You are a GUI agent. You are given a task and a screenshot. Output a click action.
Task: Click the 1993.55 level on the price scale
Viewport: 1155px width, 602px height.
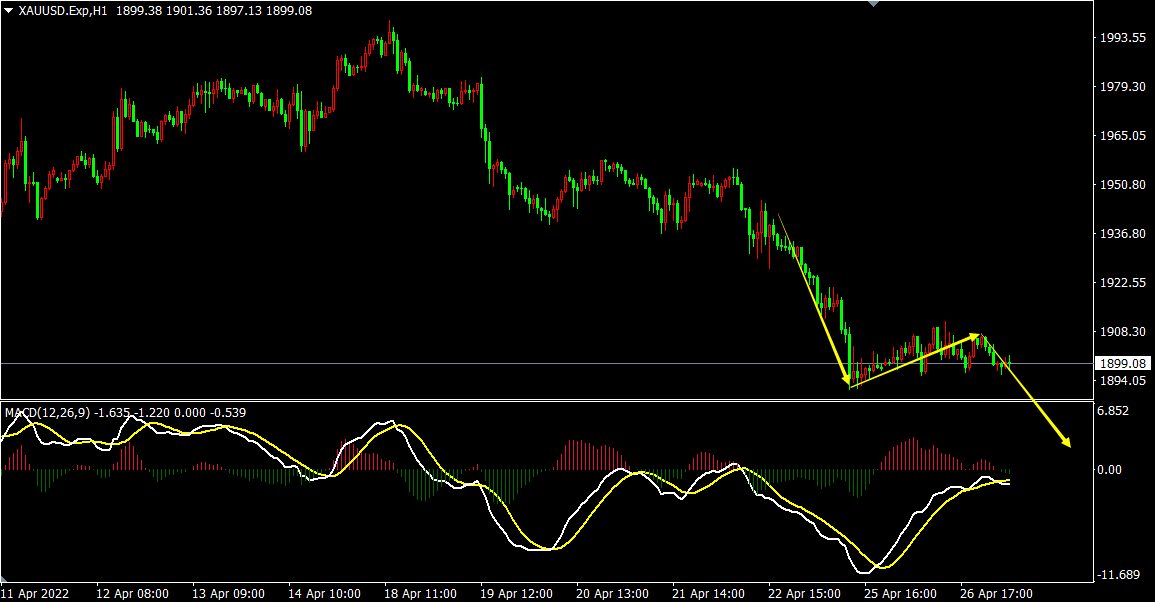point(1122,38)
